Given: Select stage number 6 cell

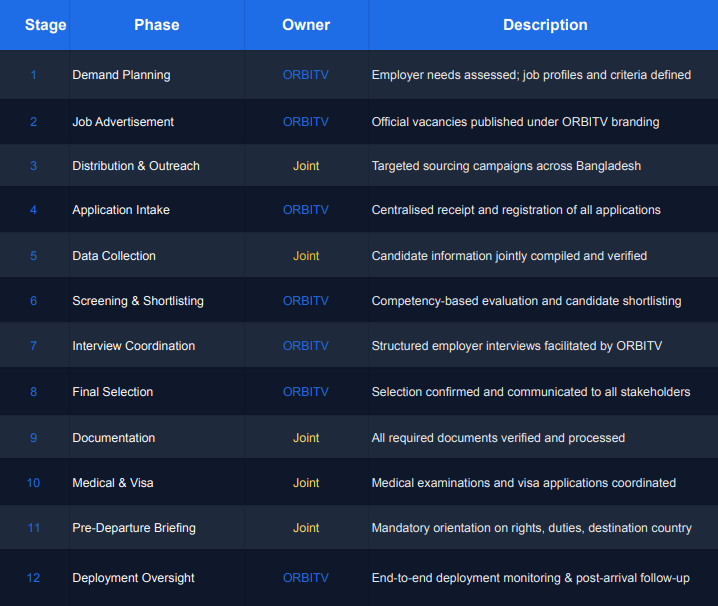Looking at the screenshot, I should (33, 301).
